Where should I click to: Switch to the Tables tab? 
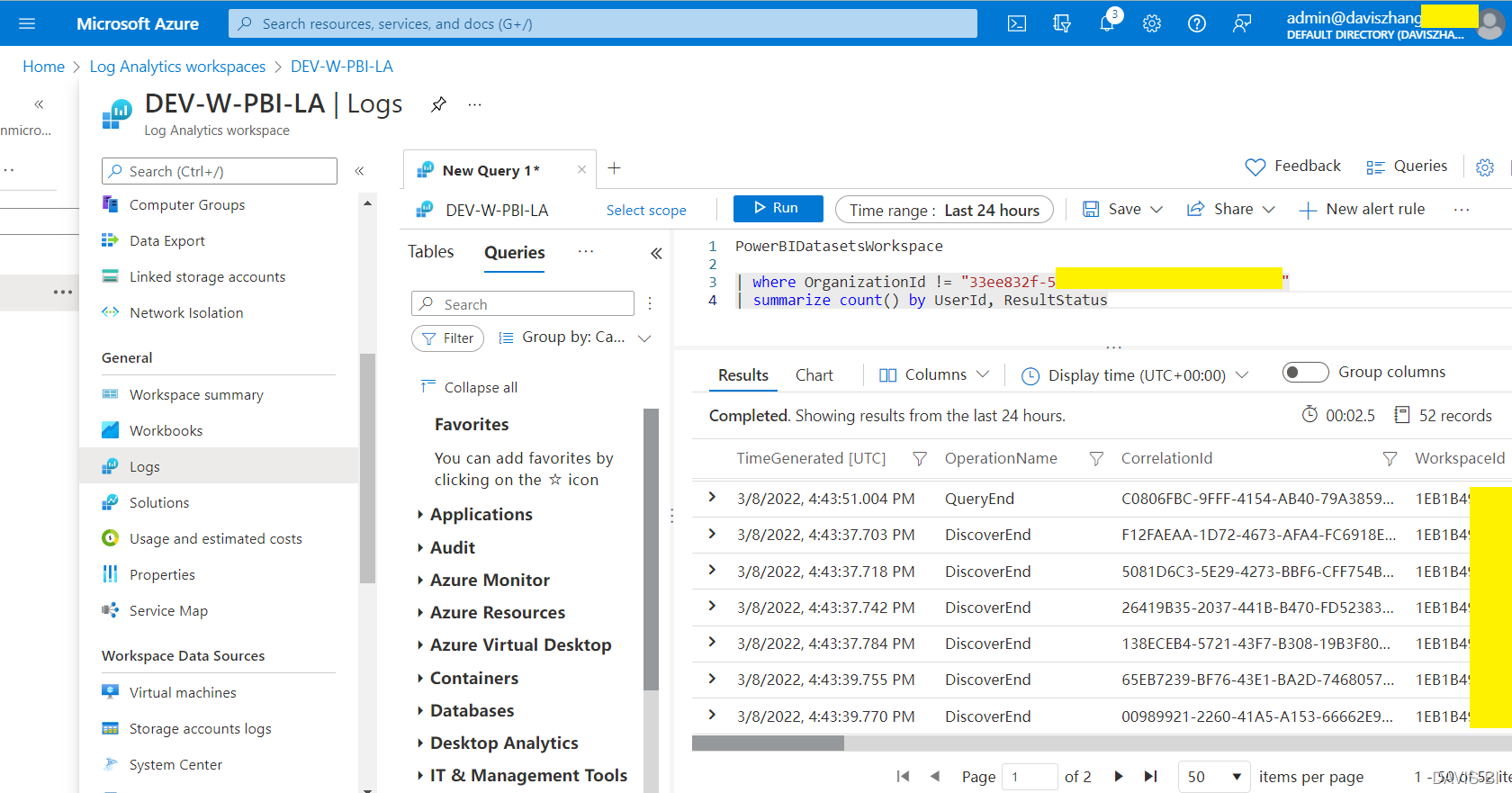tap(431, 252)
